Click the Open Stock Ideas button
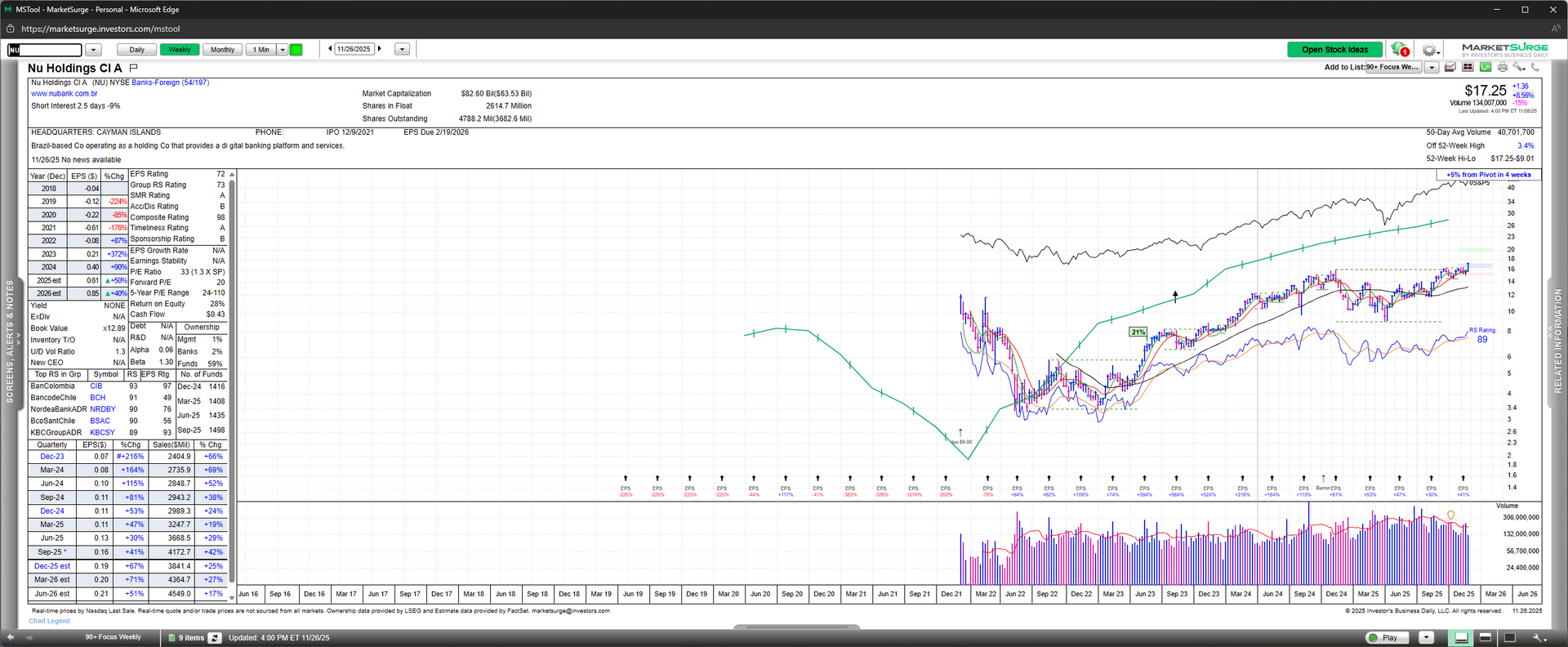 pos(1334,50)
